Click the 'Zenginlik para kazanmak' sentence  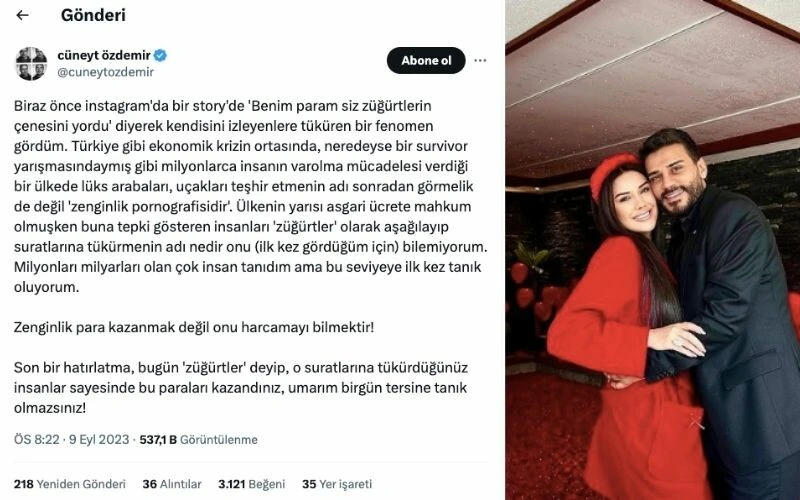click(194, 327)
